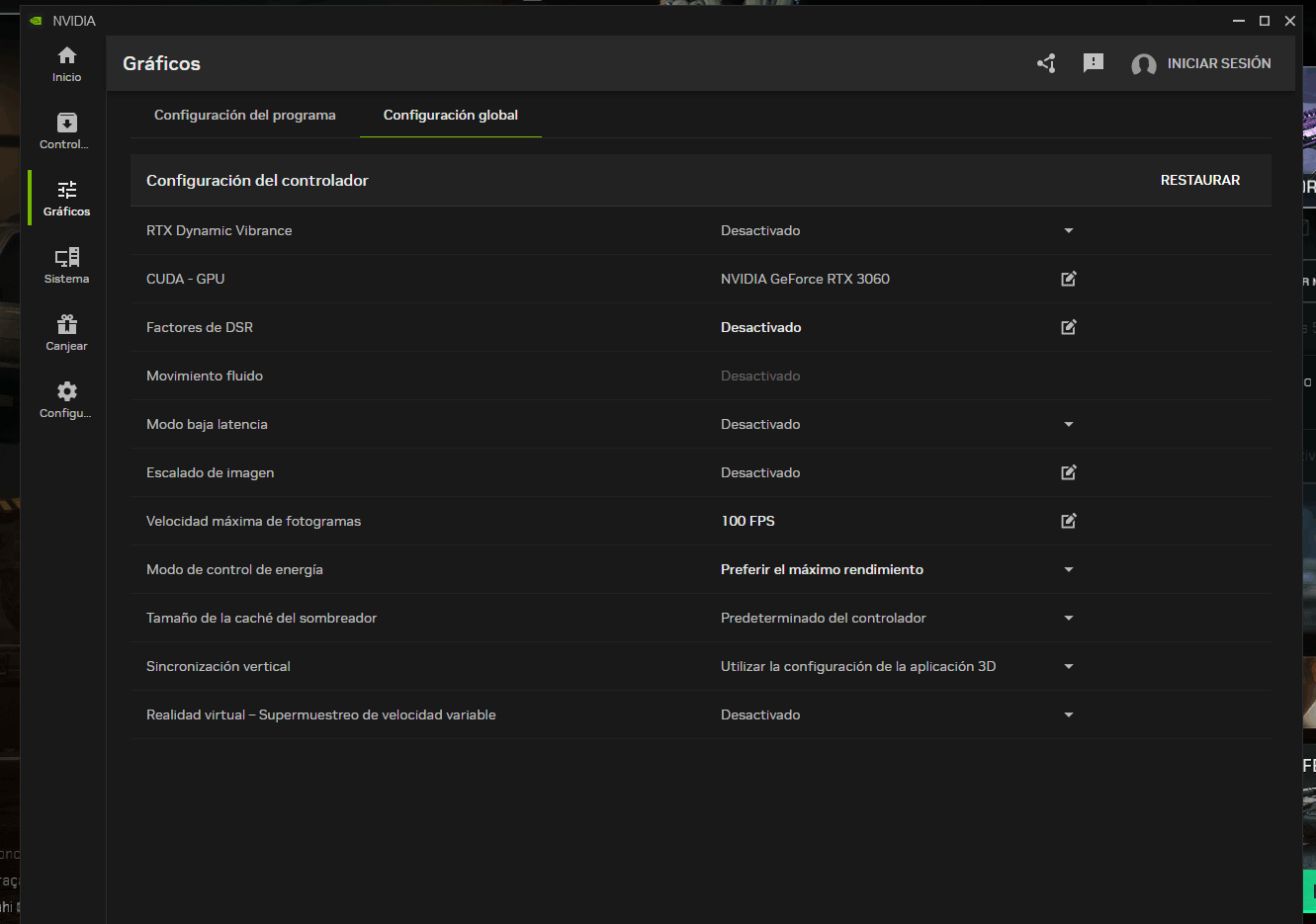Image resolution: width=1316 pixels, height=924 pixels.
Task: Expand Modo baja latencia dropdown
Action: pos(1069,424)
